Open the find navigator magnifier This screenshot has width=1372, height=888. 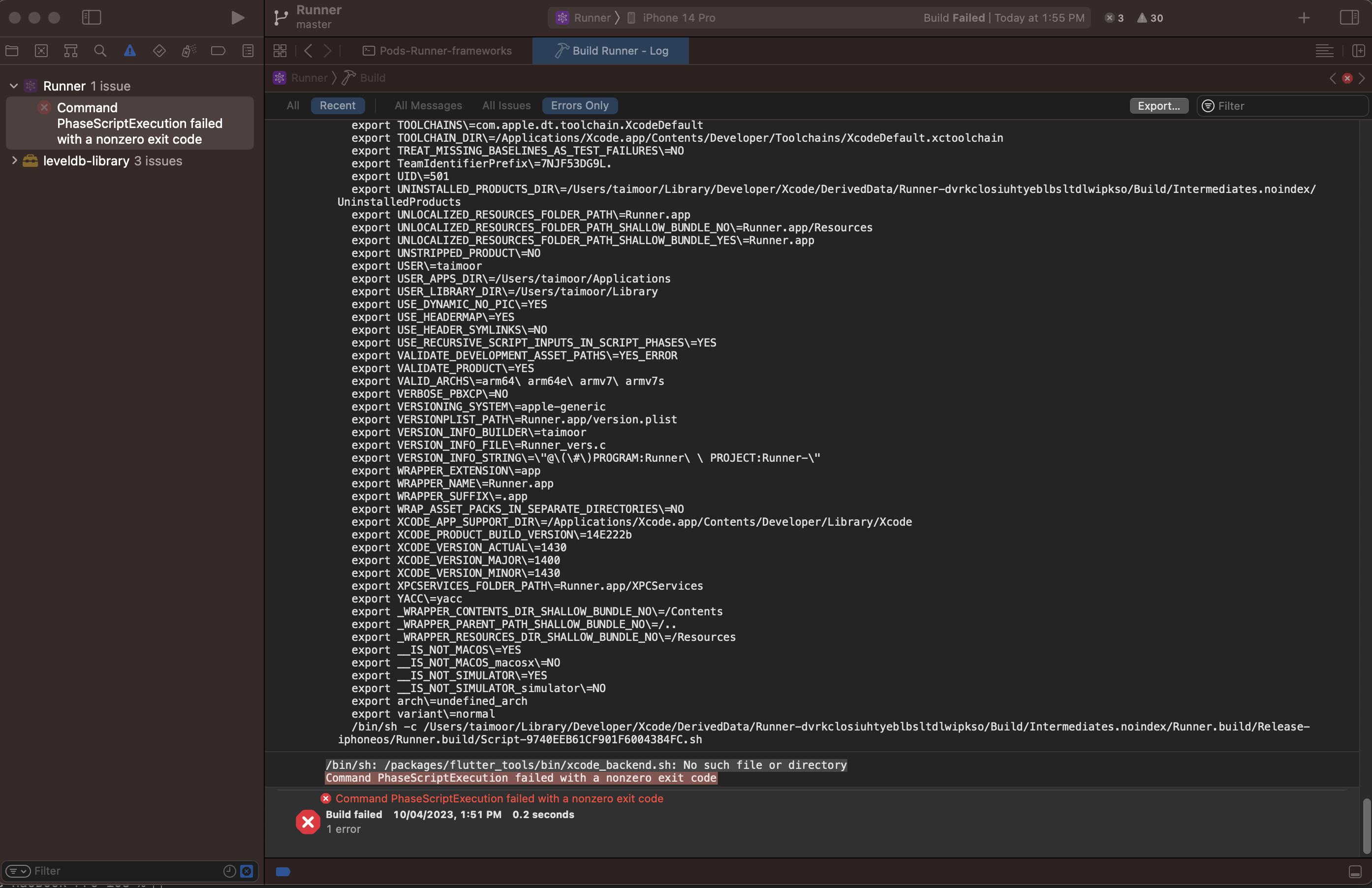click(x=100, y=51)
